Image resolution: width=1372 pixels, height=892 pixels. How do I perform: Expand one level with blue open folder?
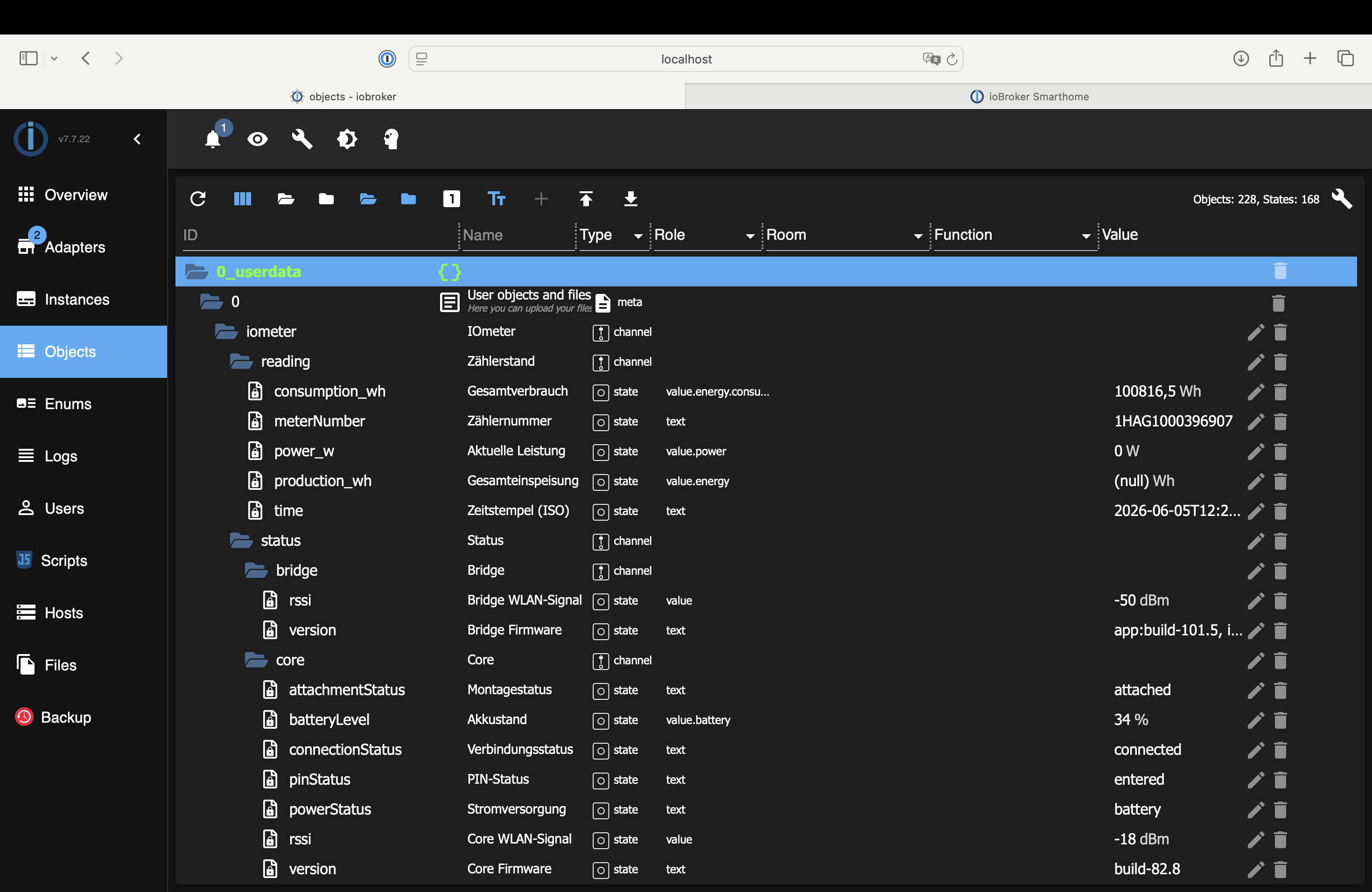368,199
